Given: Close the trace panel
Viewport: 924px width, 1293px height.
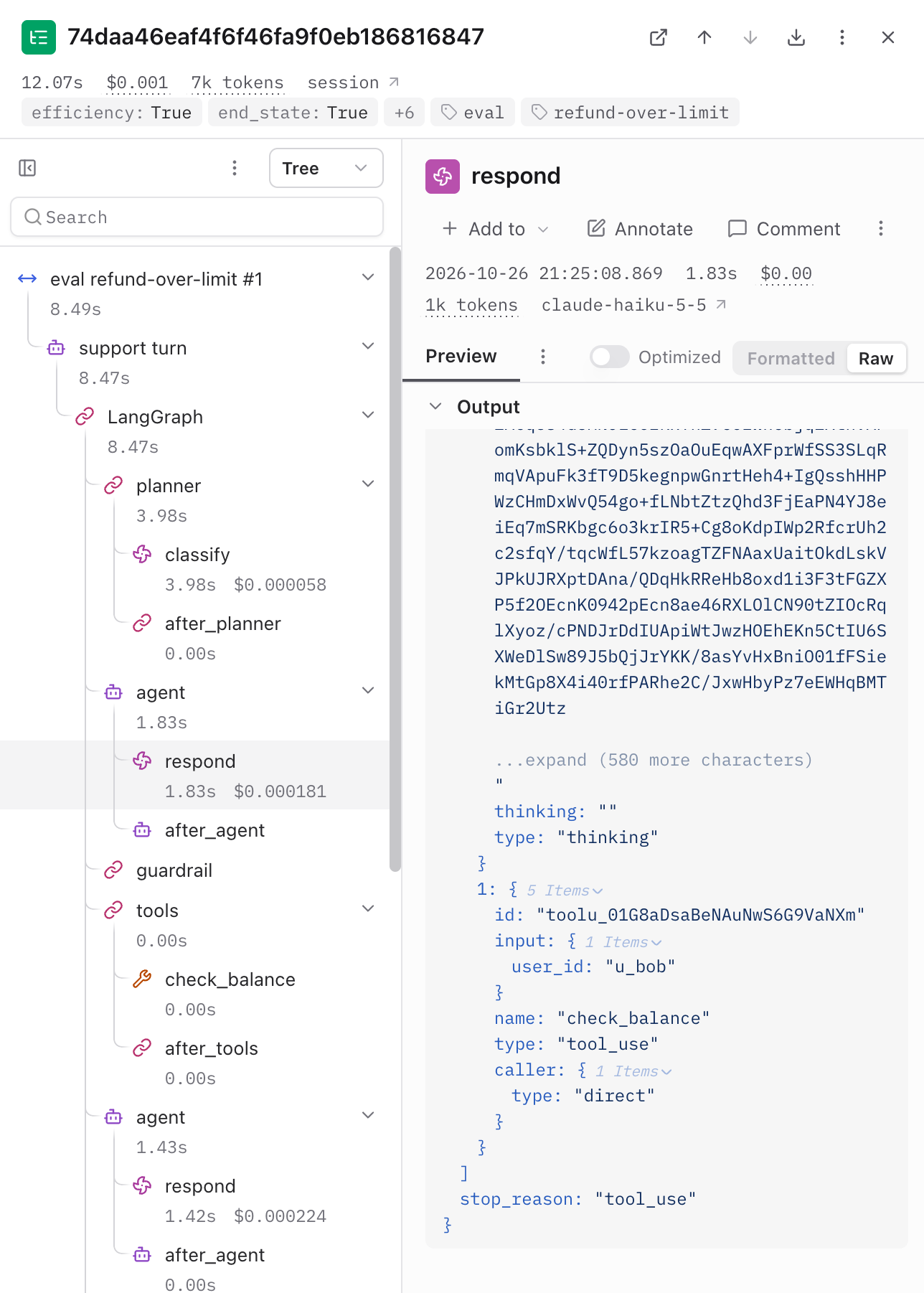Looking at the screenshot, I should point(888,37).
